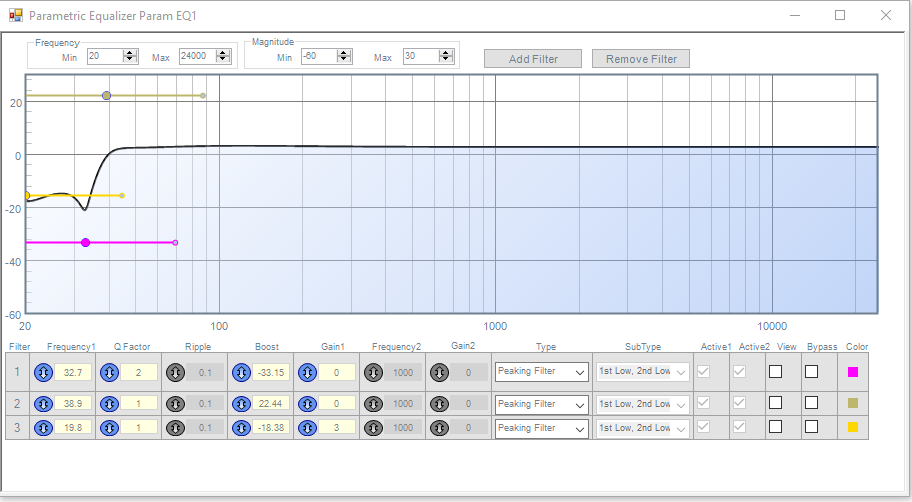Click Frequency Min spinner arrows
This screenshot has width=912, height=502.
tap(130, 56)
